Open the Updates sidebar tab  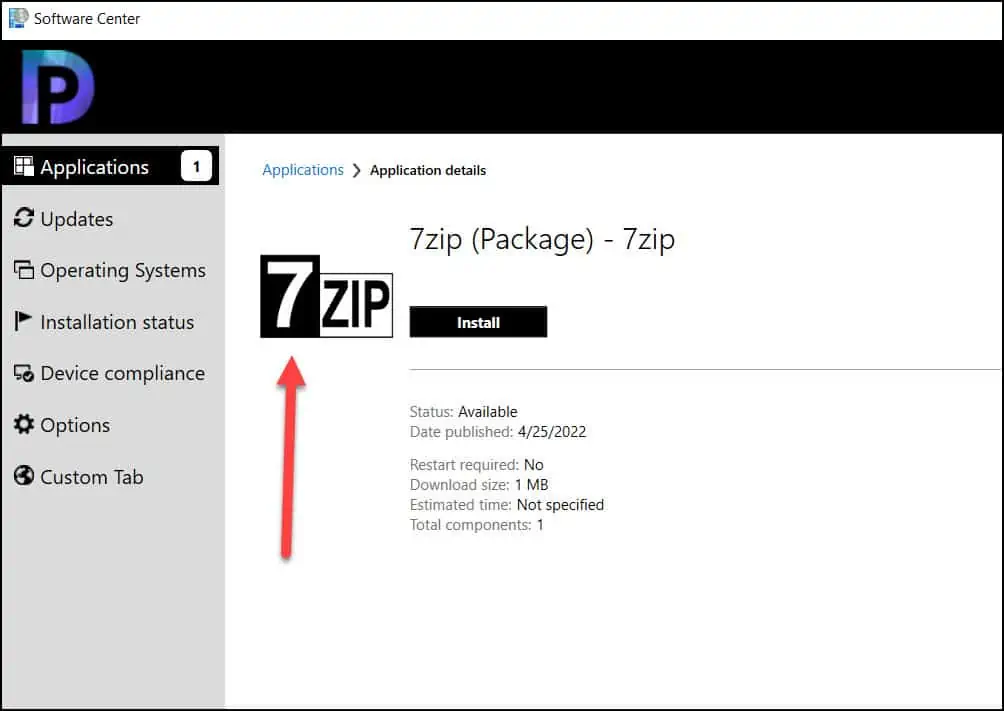(110, 218)
